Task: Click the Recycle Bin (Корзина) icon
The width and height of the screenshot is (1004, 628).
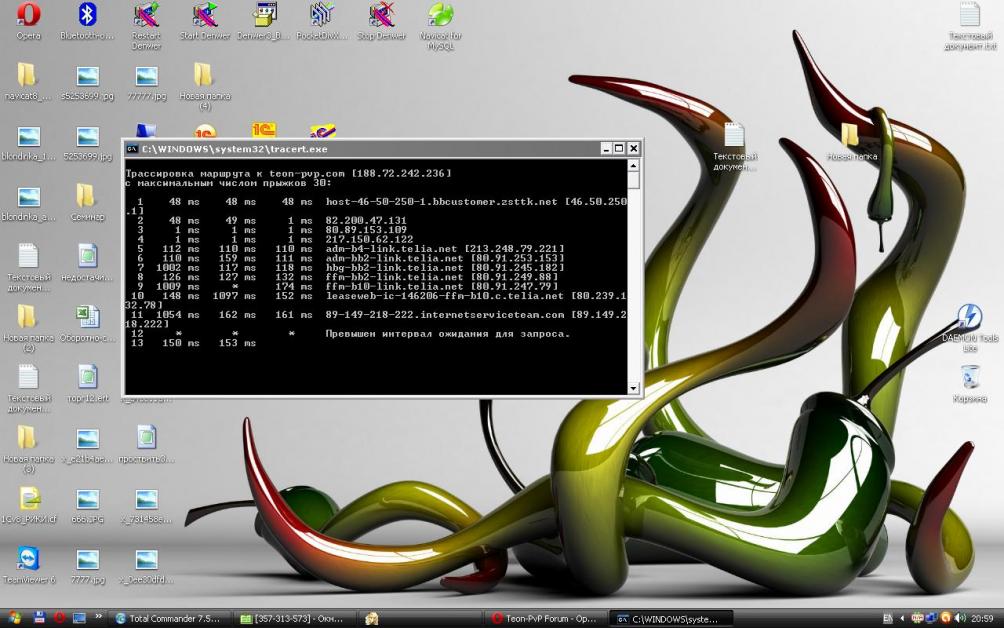Action: [969, 378]
